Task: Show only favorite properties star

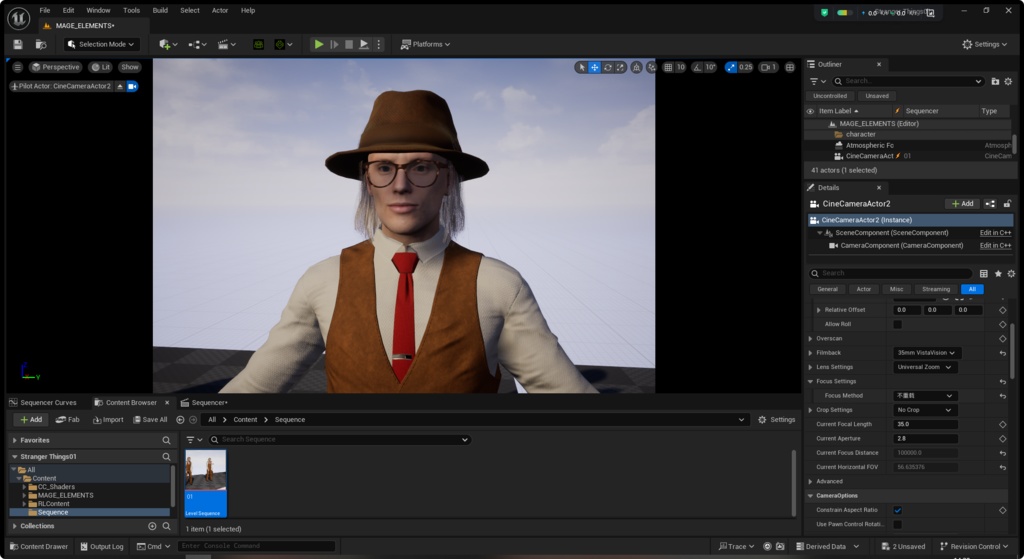Action: click(998, 274)
